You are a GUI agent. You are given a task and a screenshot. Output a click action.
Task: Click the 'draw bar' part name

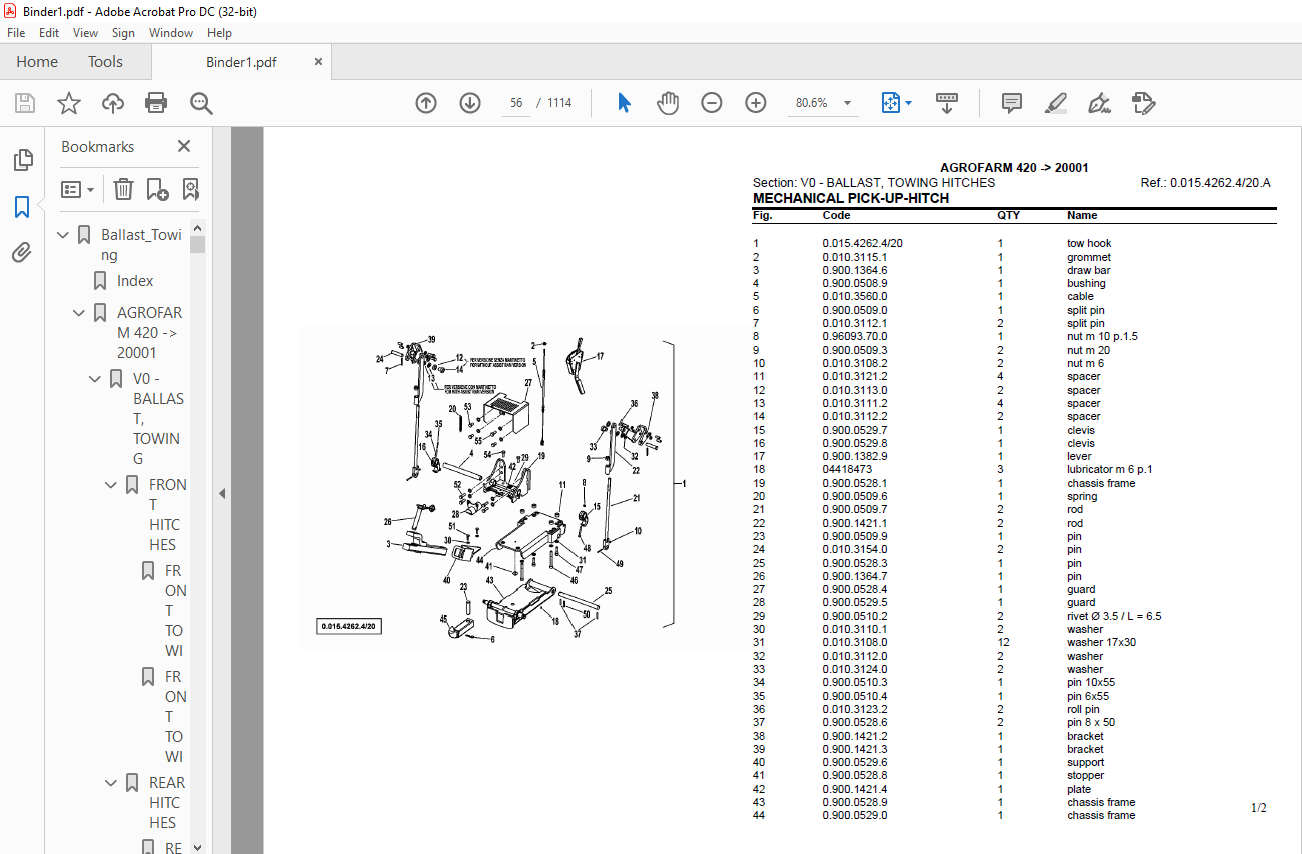1088,270
